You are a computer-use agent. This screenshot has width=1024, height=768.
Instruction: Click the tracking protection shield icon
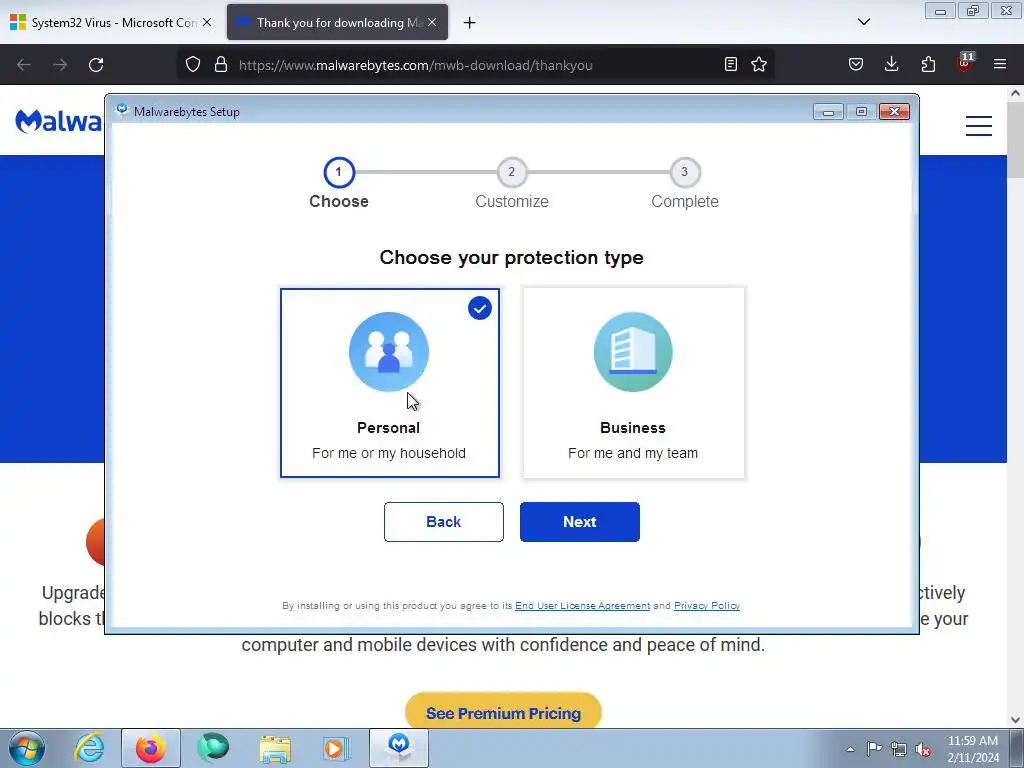(x=193, y=65)
